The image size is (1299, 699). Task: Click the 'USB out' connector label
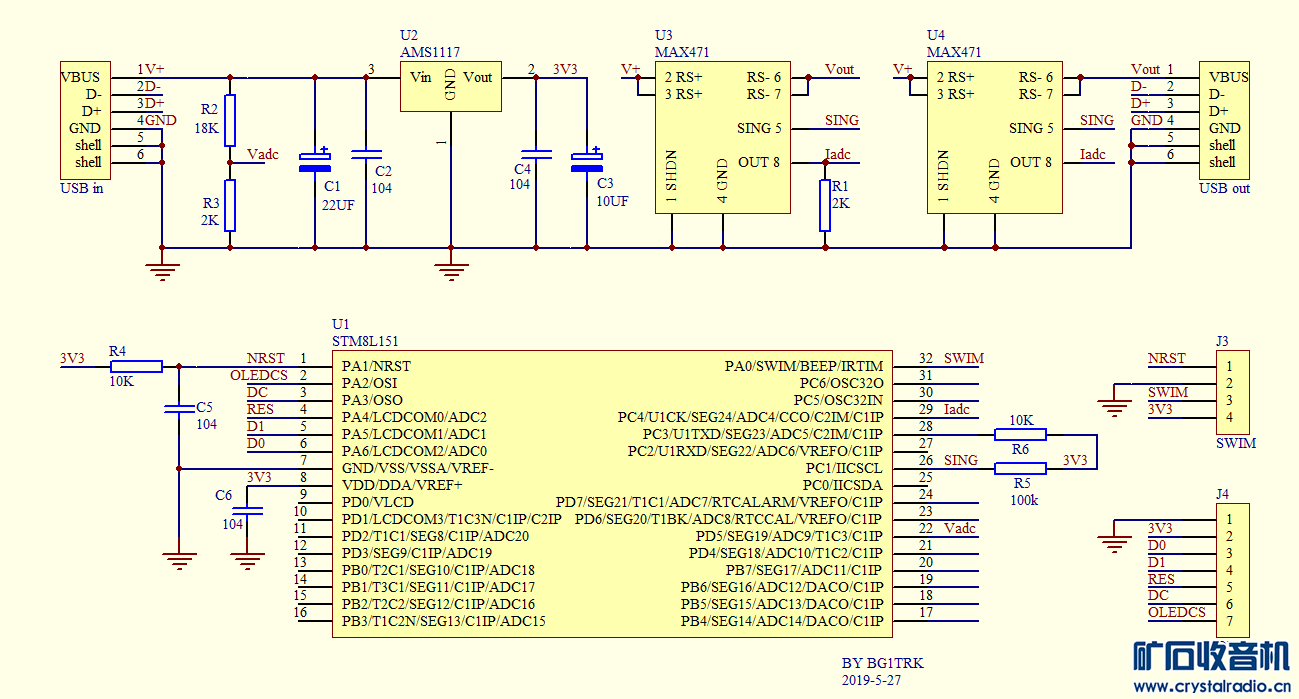coord(1225,188)
